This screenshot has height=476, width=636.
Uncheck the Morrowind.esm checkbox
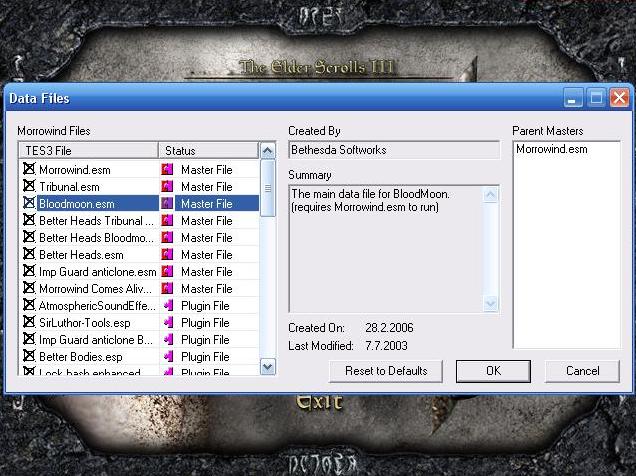tap(29, 169)
